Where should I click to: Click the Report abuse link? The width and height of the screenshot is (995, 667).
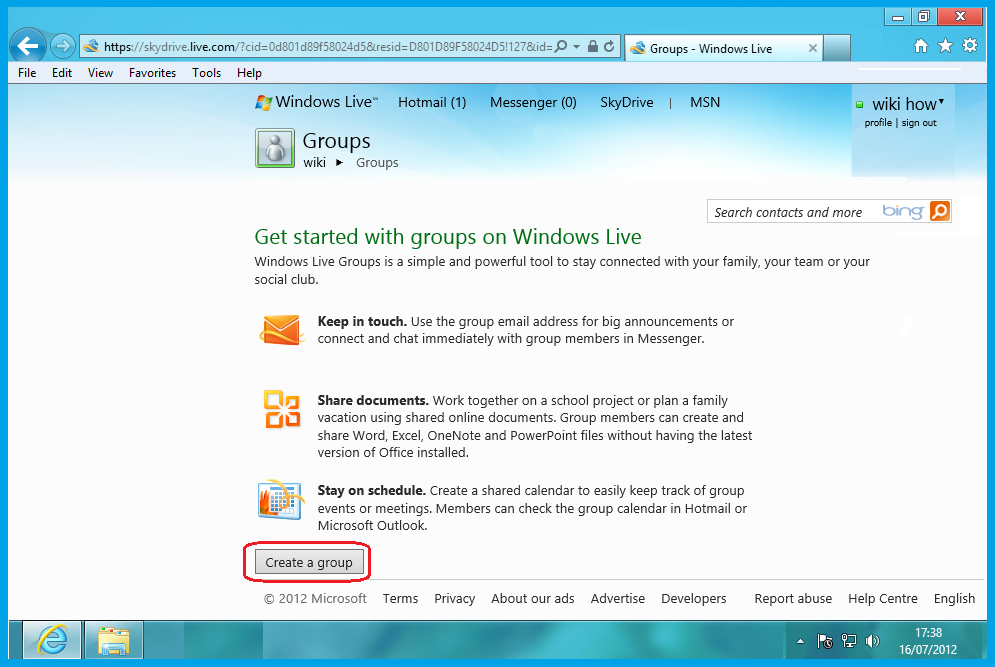[793, 598]
